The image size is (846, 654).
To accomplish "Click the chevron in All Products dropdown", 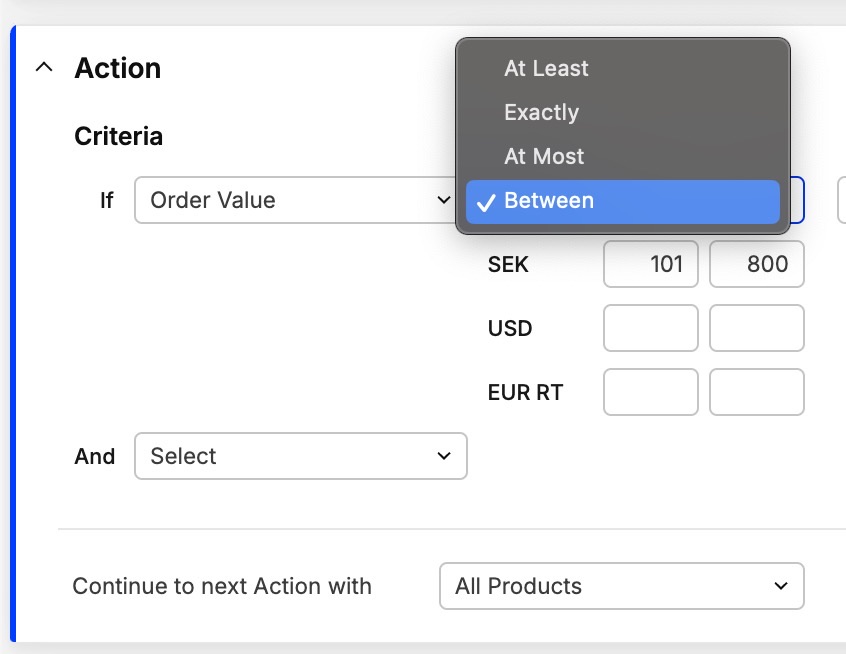I will click(x=780, y=586).
